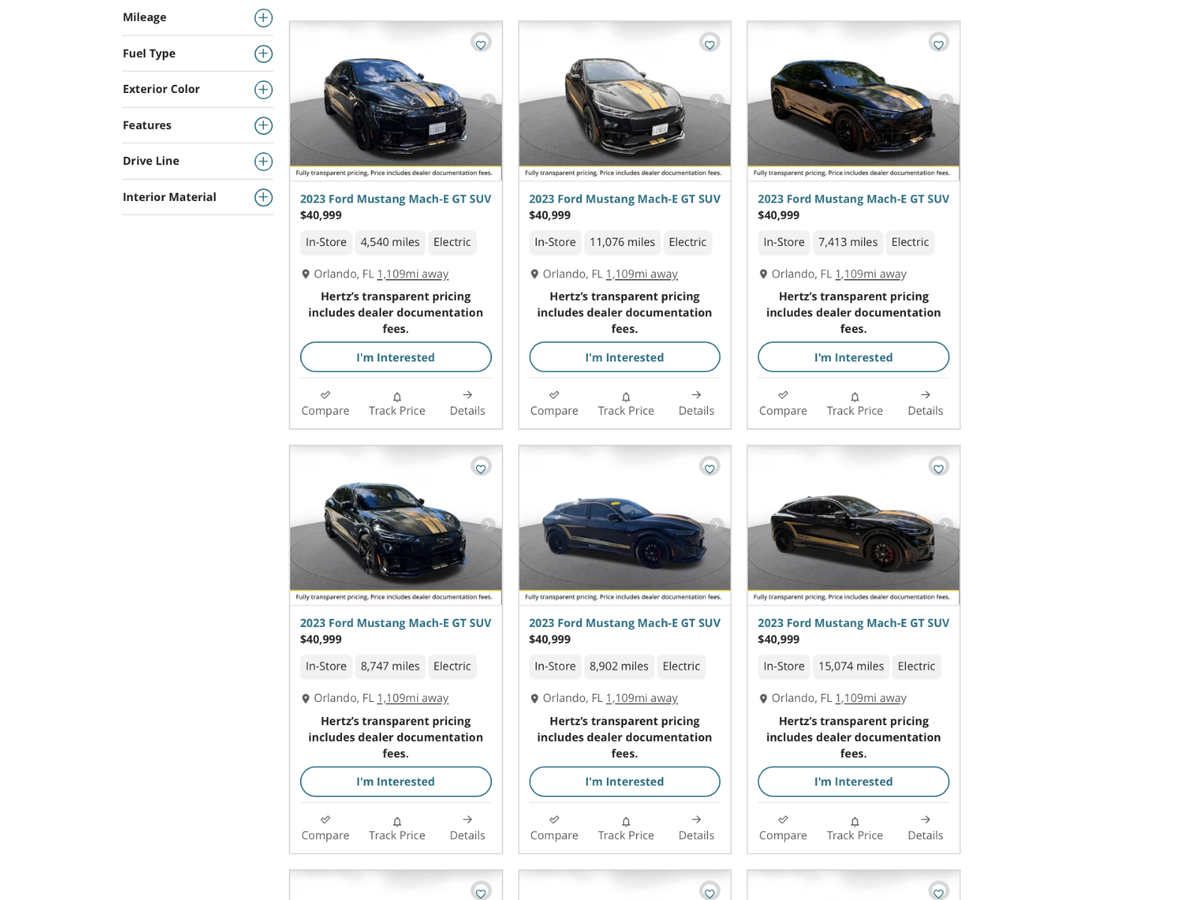
Task: Compare the 15,074 miles Mach-E
Action: click(x=783, y=827)
